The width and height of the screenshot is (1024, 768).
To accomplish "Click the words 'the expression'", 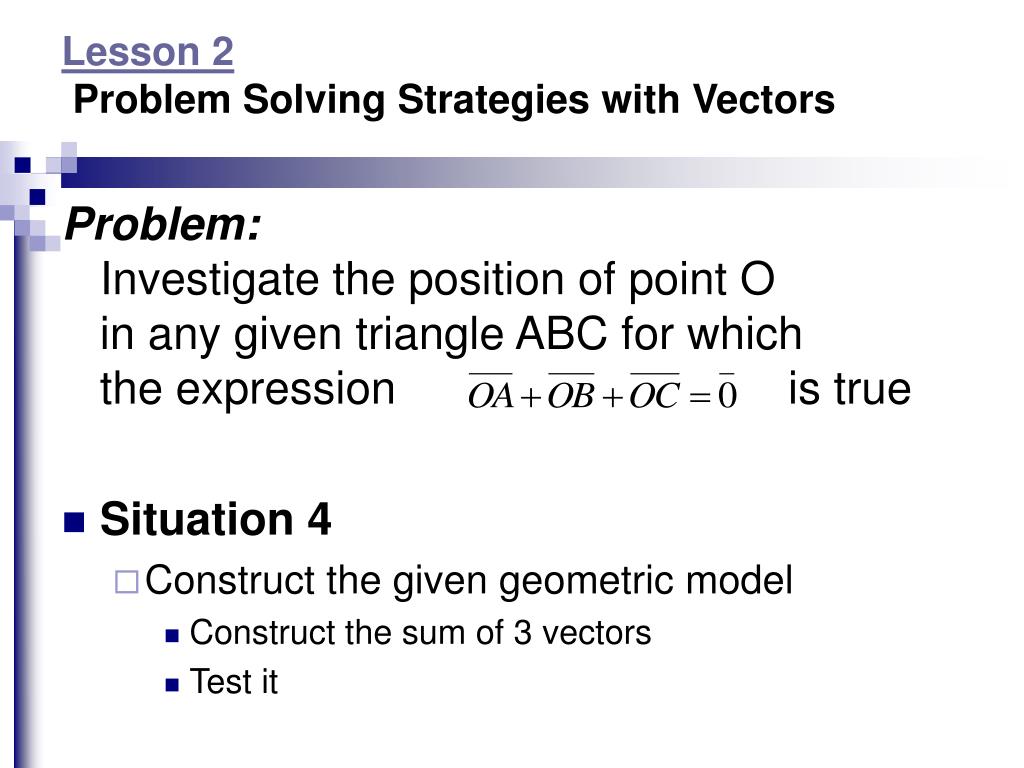I will point(248,388).
